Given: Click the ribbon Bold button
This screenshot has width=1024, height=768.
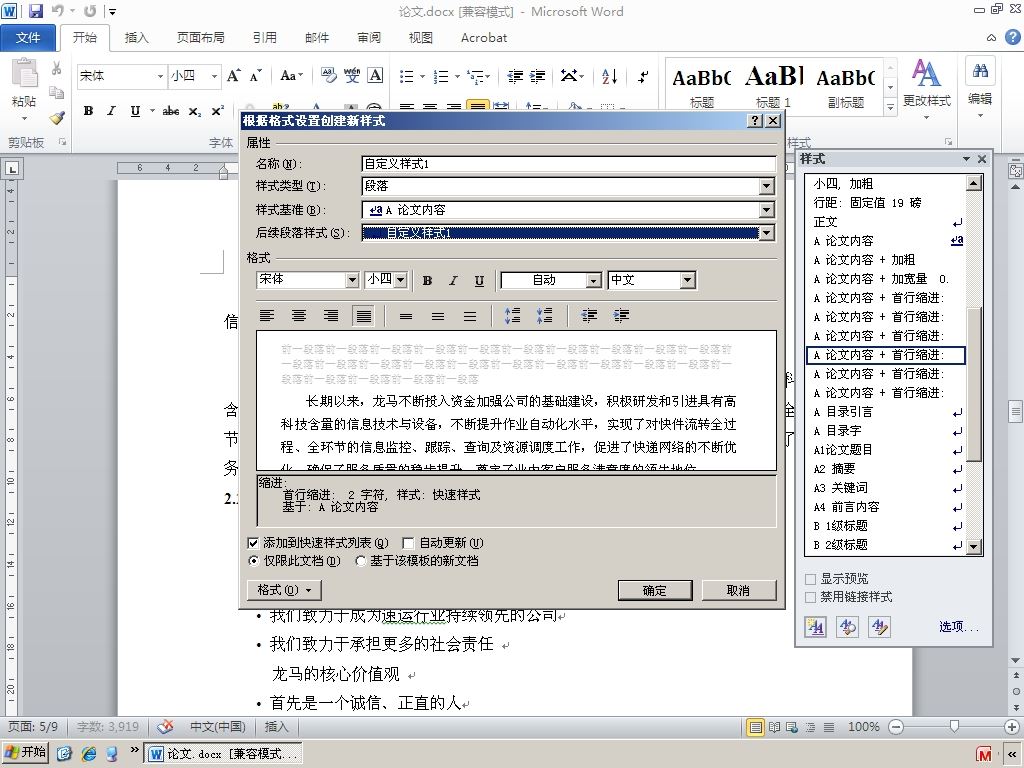Looking at the screenshot, I should (88, 111).
